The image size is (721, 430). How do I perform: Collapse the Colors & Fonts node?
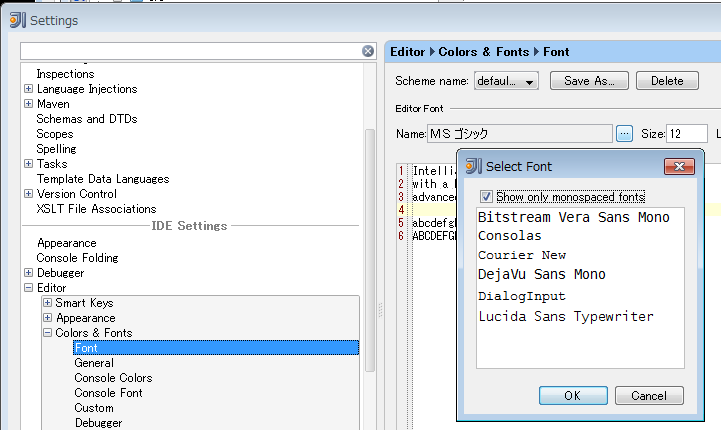[47, 332]
